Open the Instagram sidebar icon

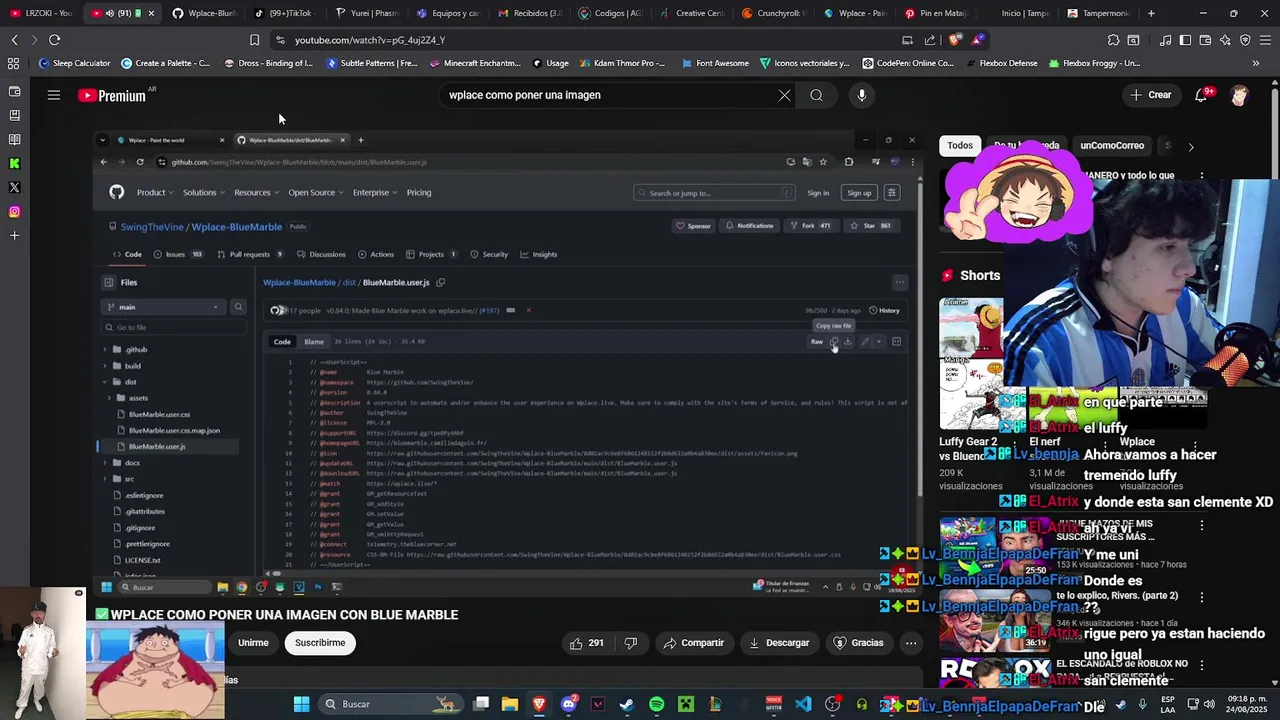tap(14, 211)
